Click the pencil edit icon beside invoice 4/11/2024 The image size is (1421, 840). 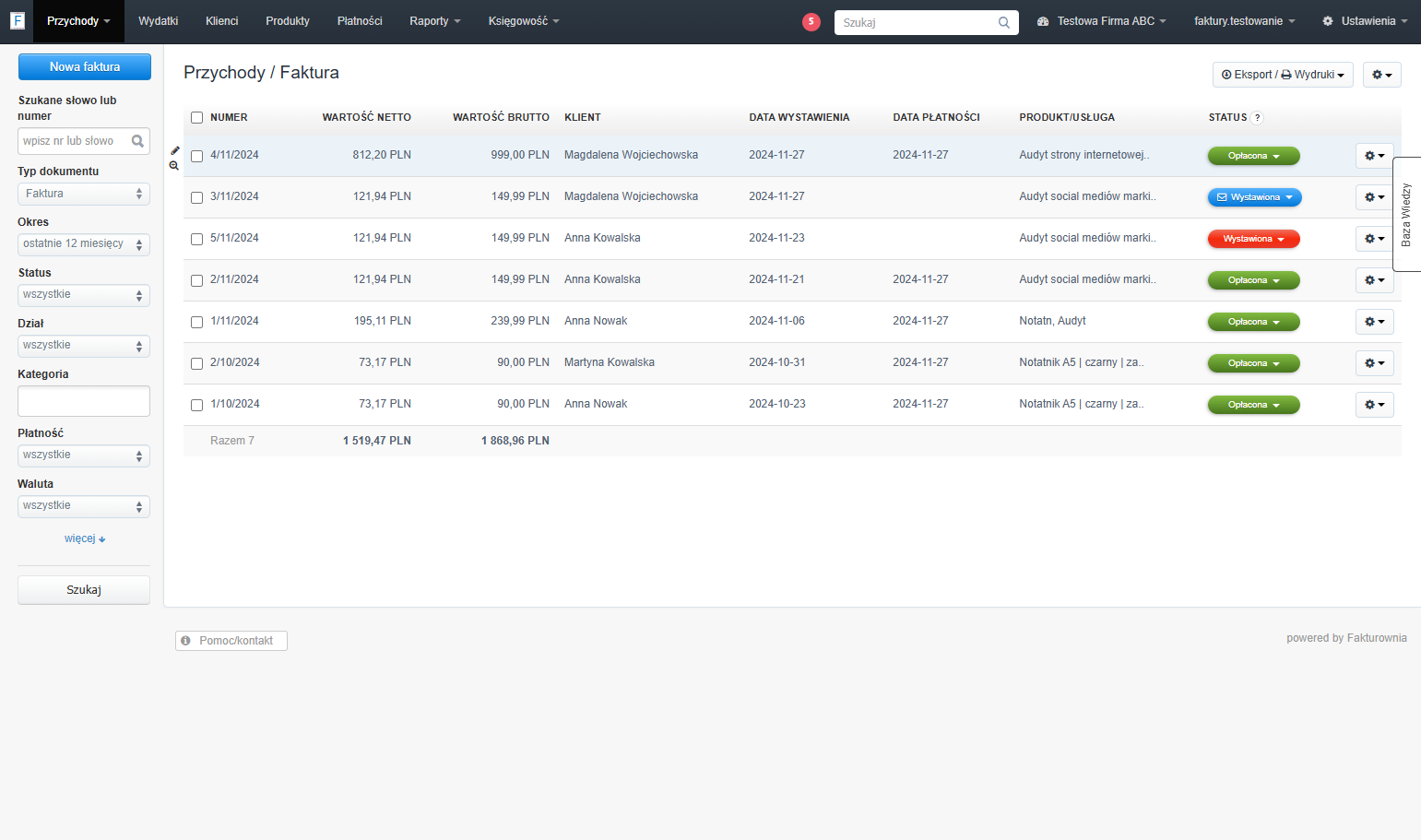tap(174, 150)
